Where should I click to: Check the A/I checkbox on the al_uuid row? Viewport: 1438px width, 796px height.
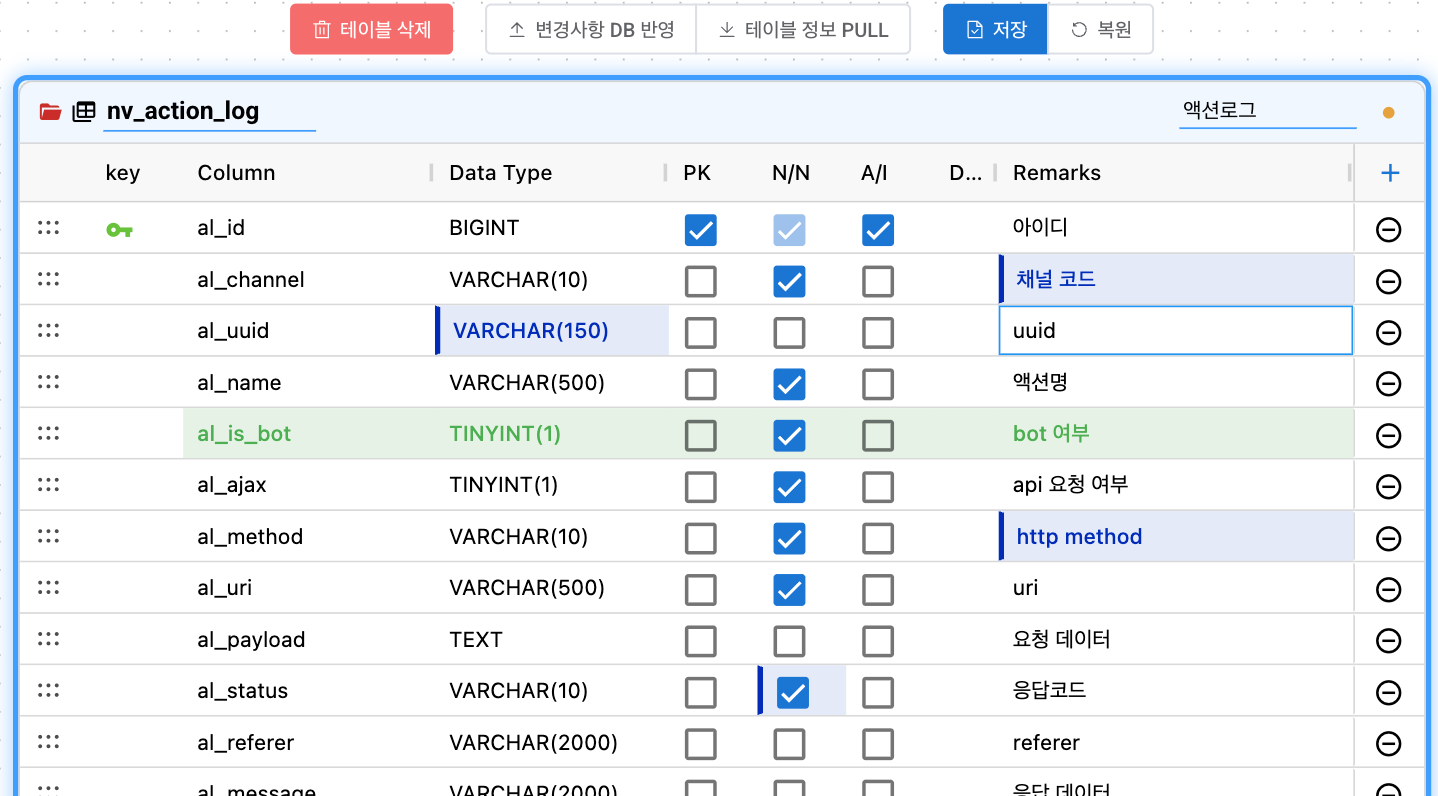point(877,332)
